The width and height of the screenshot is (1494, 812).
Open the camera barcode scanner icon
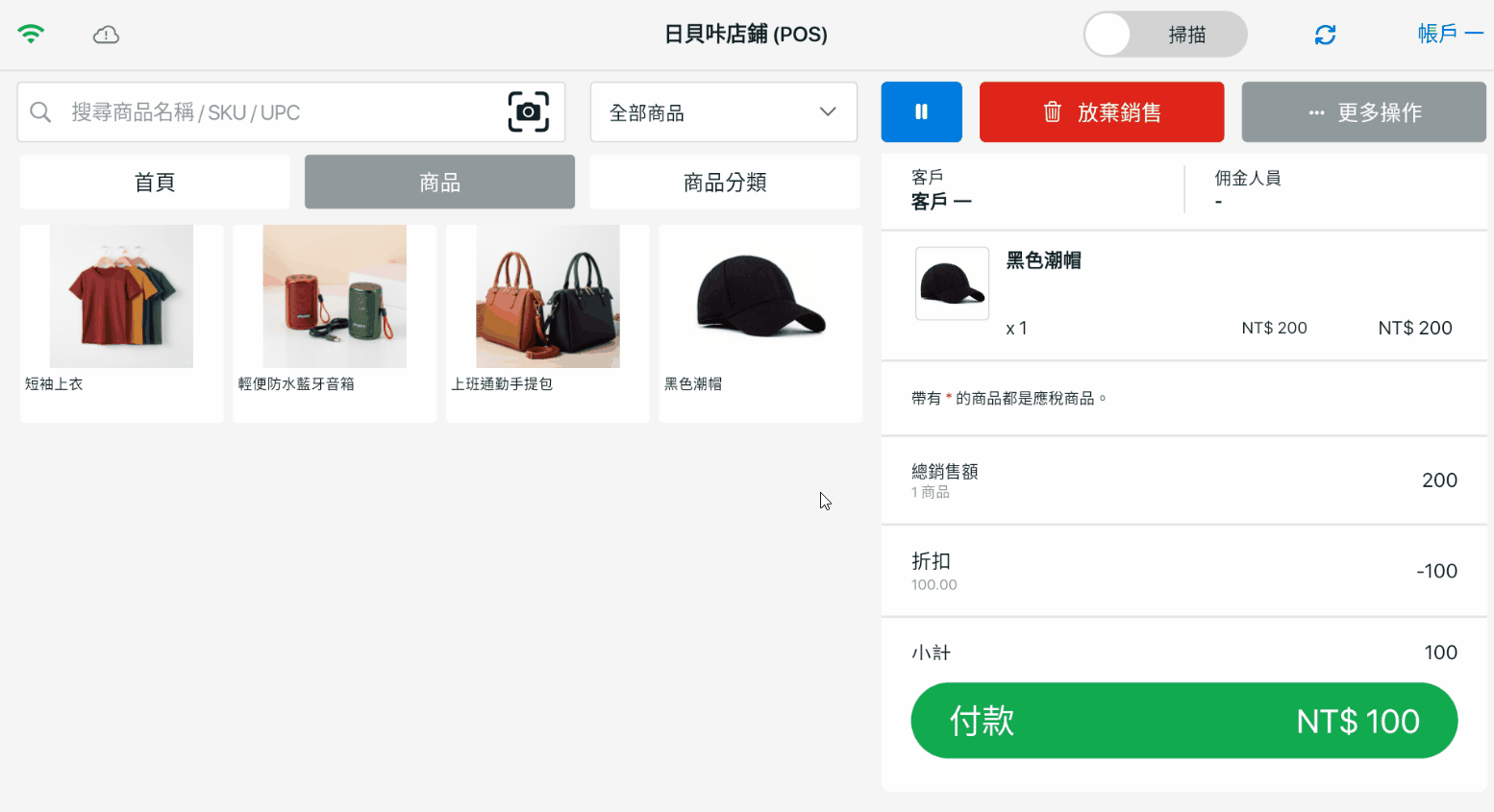[528, 112]
